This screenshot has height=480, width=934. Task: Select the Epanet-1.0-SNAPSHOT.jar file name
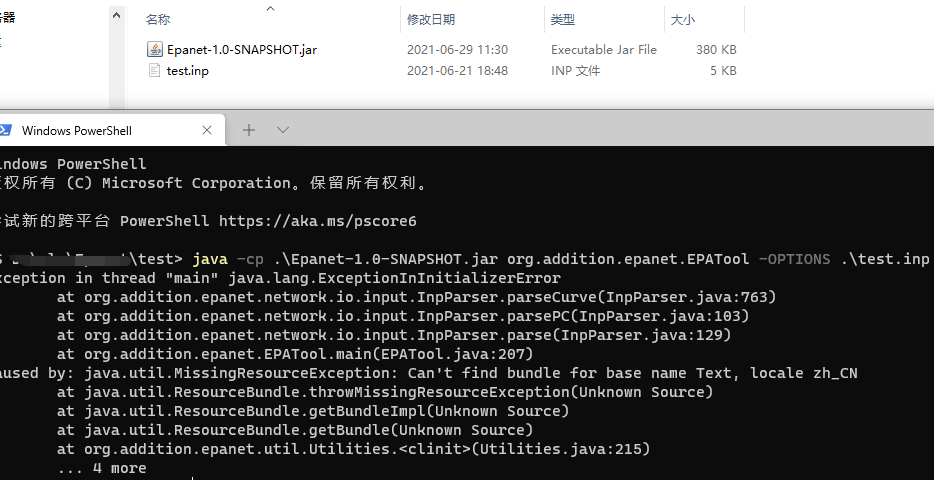[x=242, y=49]
